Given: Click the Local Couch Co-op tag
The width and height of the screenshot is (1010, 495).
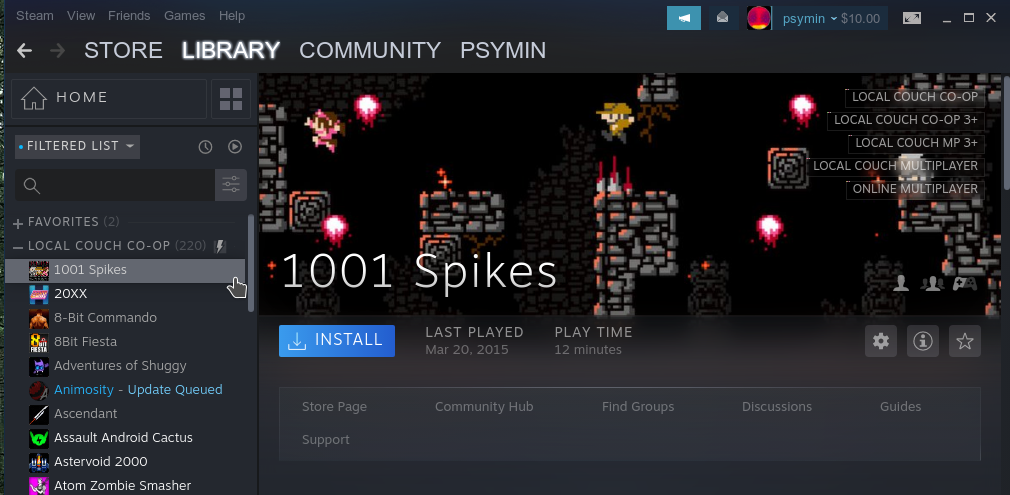Looking at the screenshot, I should [915, 97].
